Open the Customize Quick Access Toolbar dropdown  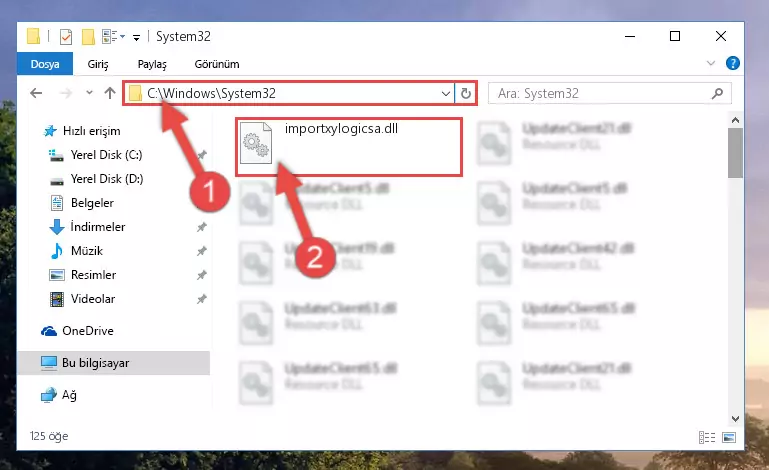(136, 37)
